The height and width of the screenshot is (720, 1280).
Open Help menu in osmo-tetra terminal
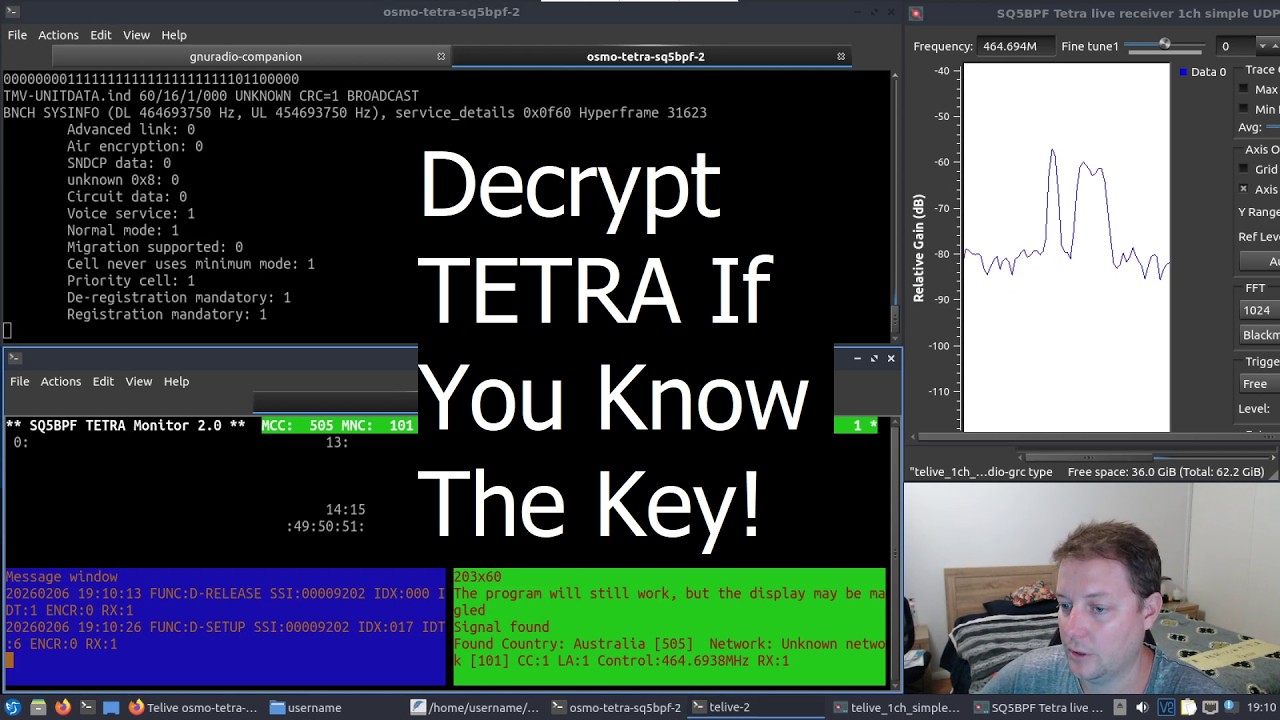(x=174, y=35)
